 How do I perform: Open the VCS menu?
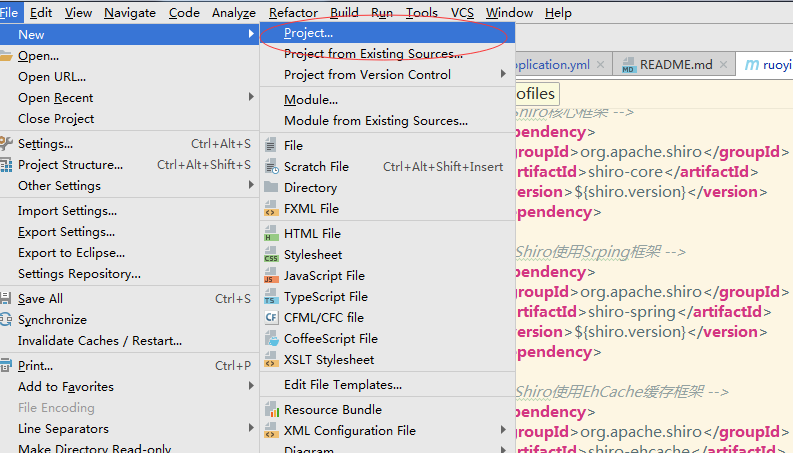(462, 13)
